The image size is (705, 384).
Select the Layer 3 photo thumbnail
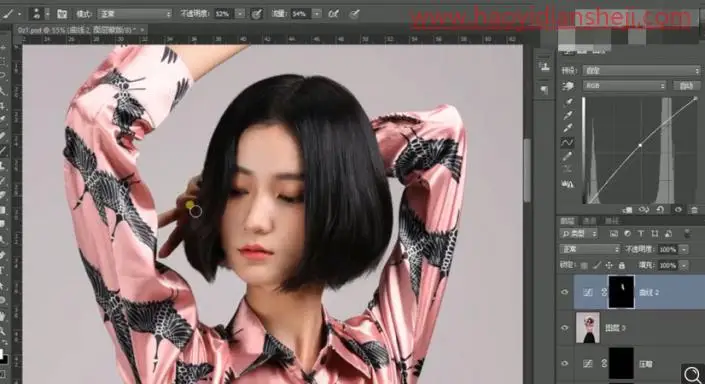(x=588, y=328)
